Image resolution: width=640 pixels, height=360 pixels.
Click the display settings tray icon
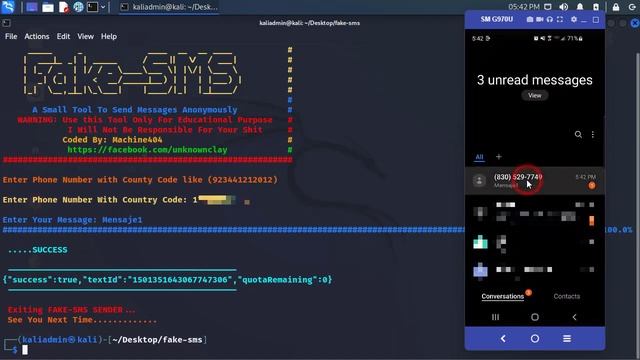pos(548,7)
